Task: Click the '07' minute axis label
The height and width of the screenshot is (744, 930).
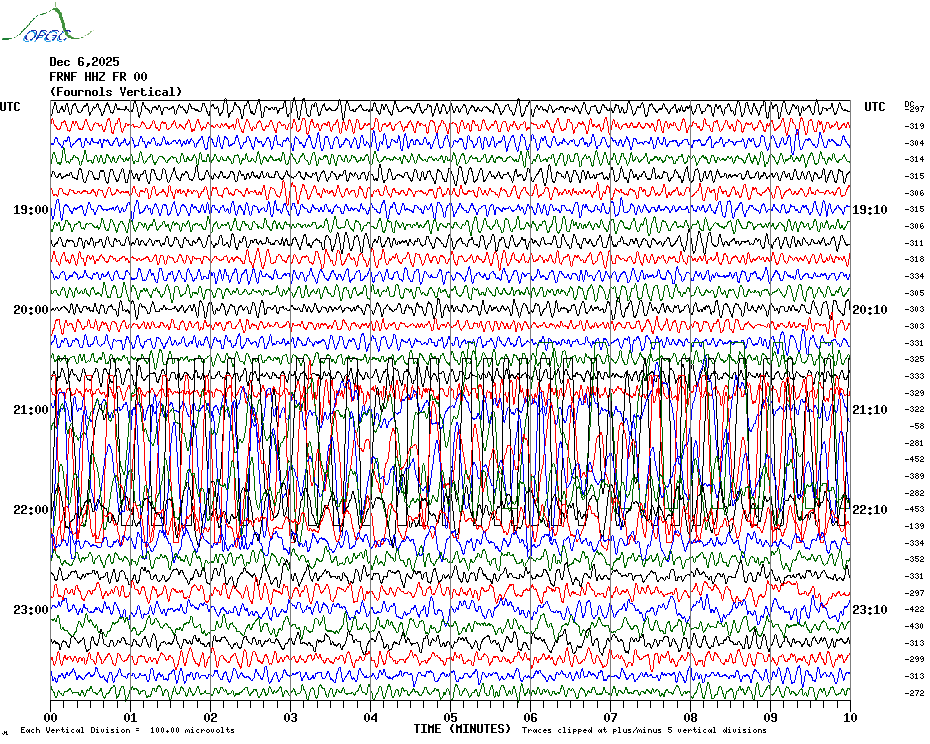Action: (x=611, y=717)
